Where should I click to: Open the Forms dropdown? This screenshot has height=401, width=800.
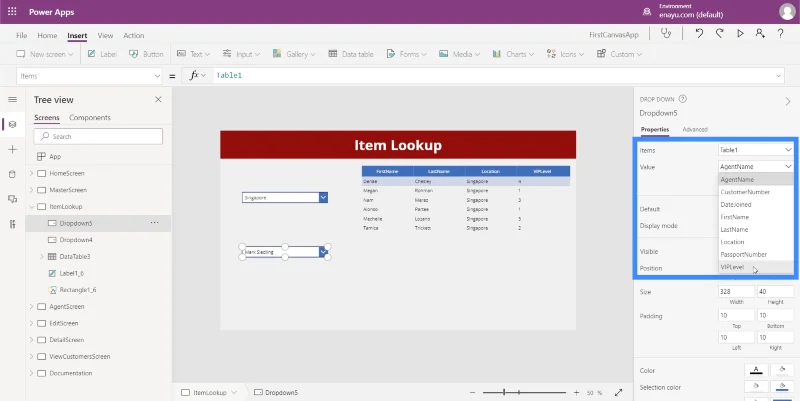click(x=407, y=54)
